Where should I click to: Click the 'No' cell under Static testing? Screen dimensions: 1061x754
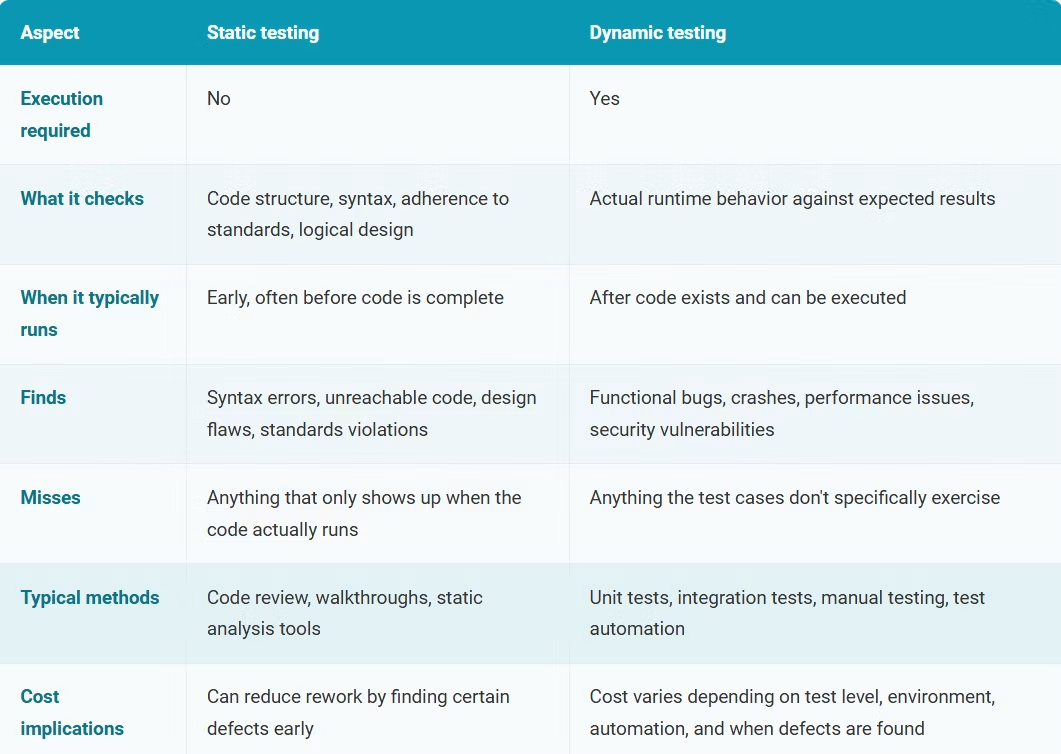(x=219, y=99)
